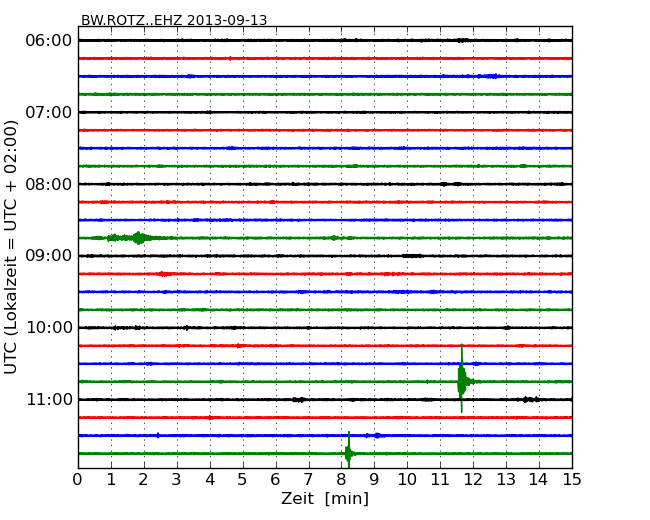This screenshot has height=520, width=650.
Task: Click the 08:00 time label
Action: [x=49, y=184]
